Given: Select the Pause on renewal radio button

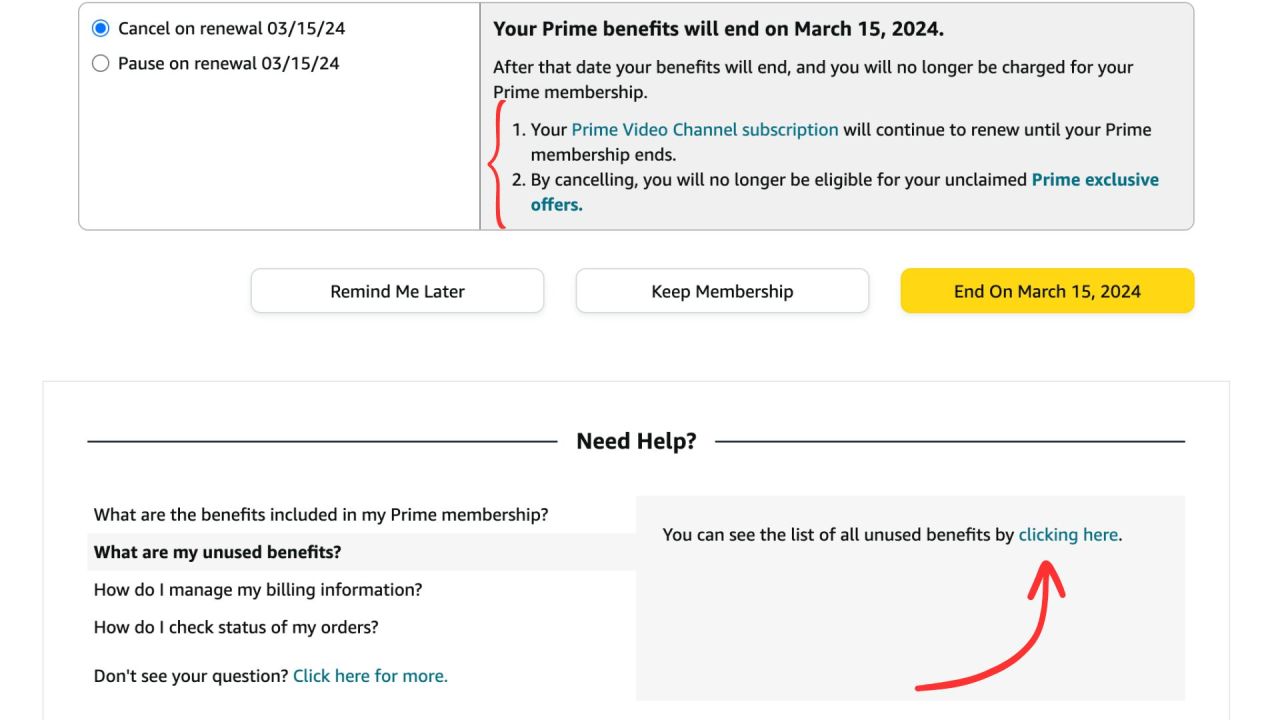Looking at the screenshot, I should pos(100,64).
